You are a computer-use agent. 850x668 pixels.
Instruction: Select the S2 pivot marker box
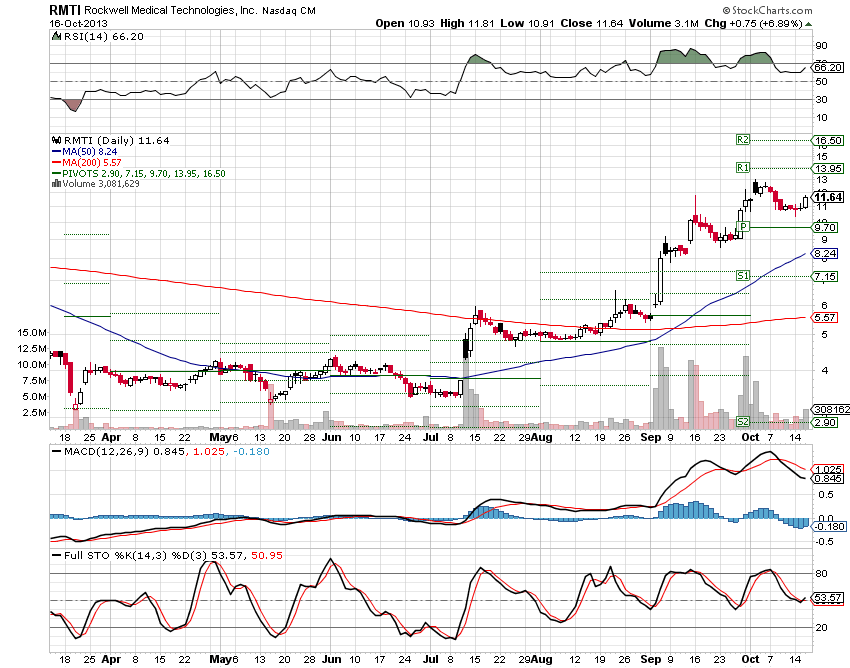743,422
